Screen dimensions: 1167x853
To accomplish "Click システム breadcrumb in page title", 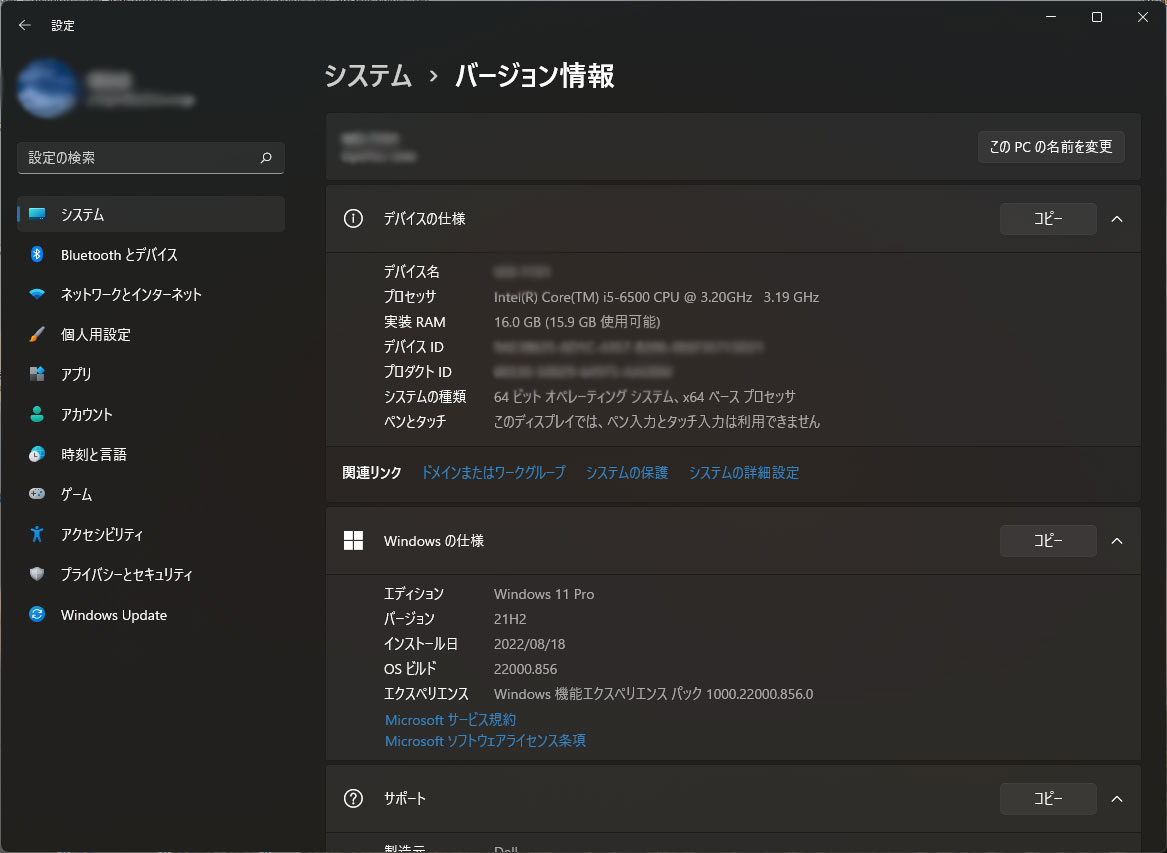I will coord(368,76).
